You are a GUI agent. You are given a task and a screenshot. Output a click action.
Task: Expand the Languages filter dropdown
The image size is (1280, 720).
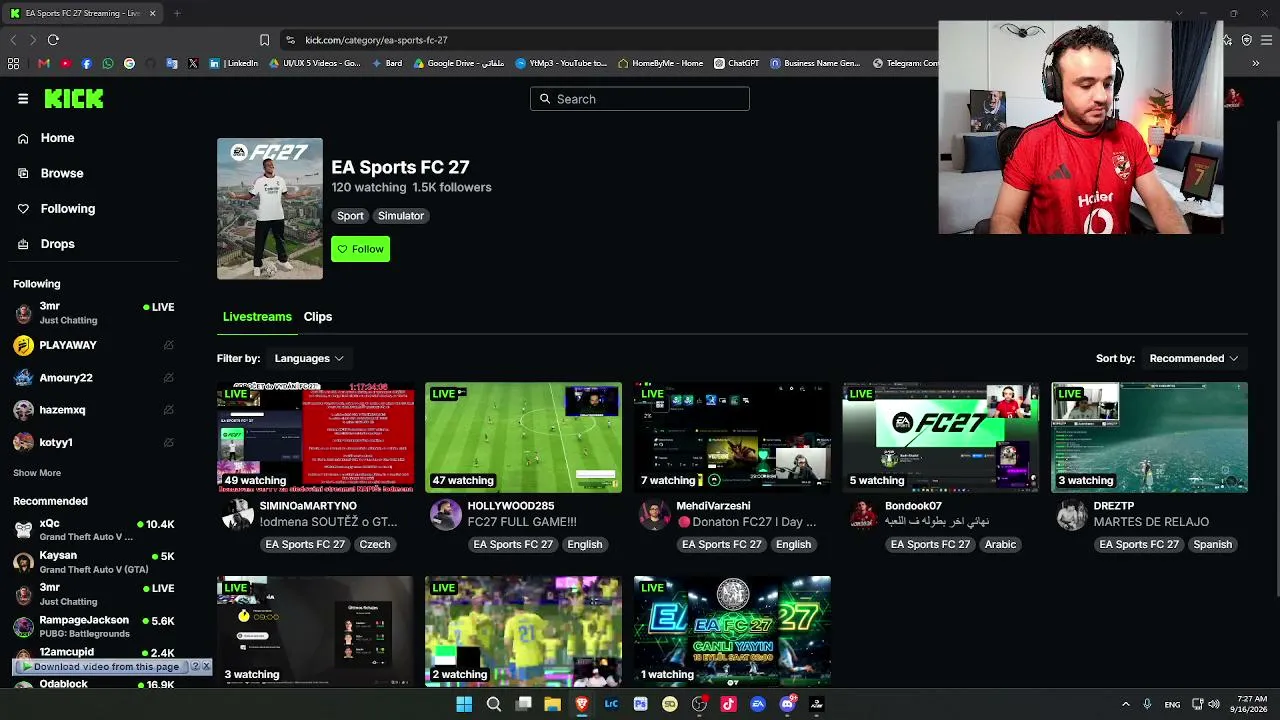tap(309, 358)
